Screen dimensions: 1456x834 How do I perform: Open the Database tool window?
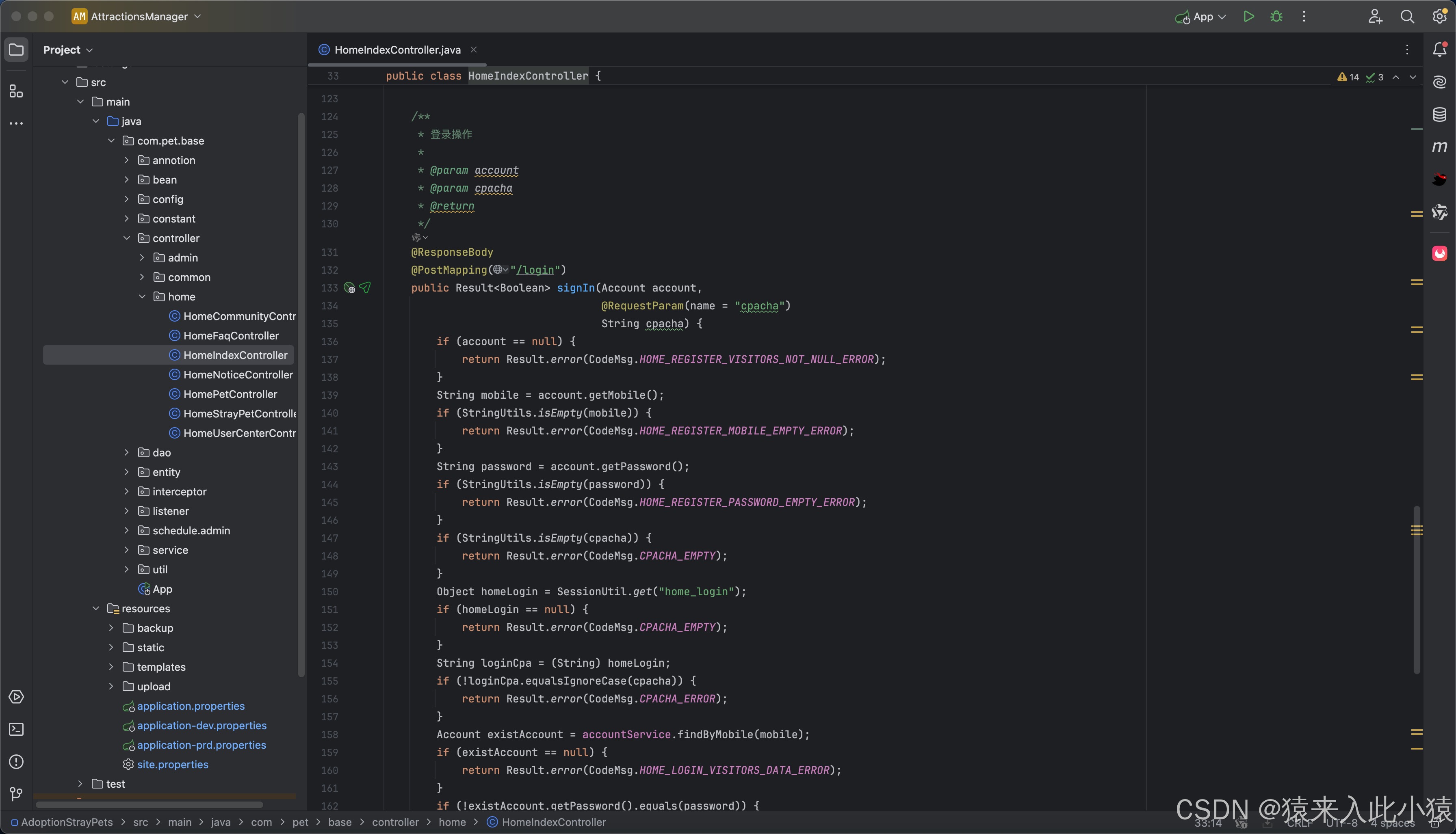(1439, 115)
